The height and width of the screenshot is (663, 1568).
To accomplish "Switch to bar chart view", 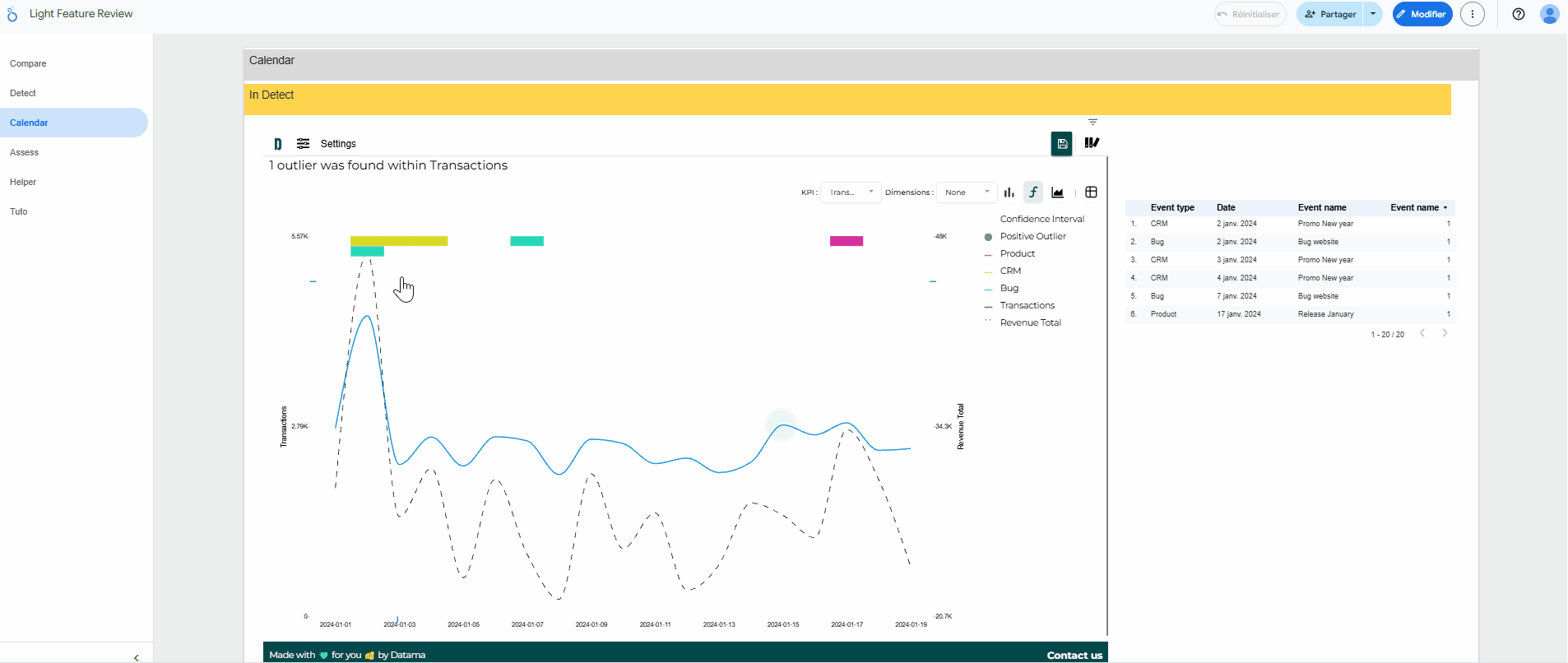I will tap(1009, 192).
